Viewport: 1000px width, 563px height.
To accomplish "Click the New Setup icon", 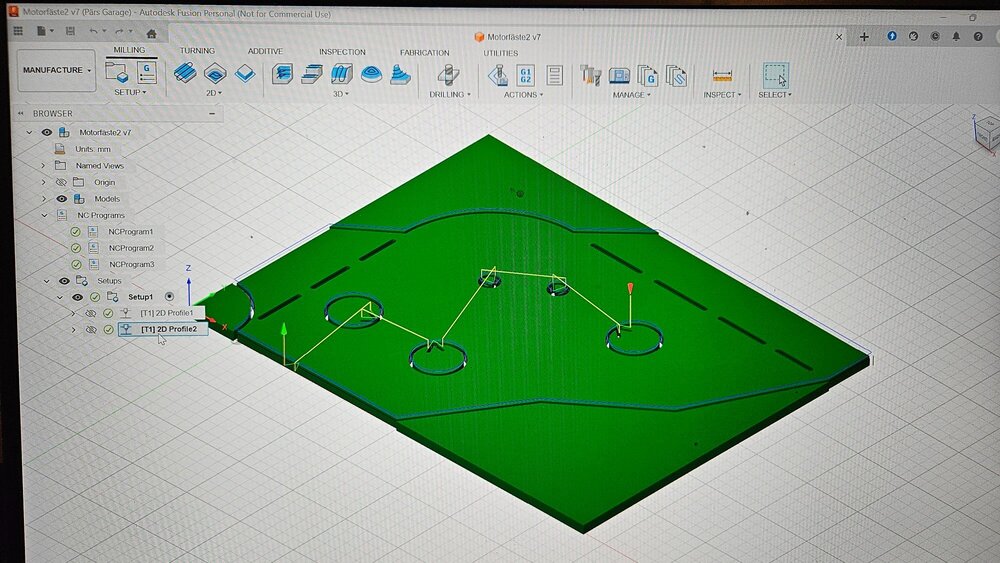I will 117,72.
